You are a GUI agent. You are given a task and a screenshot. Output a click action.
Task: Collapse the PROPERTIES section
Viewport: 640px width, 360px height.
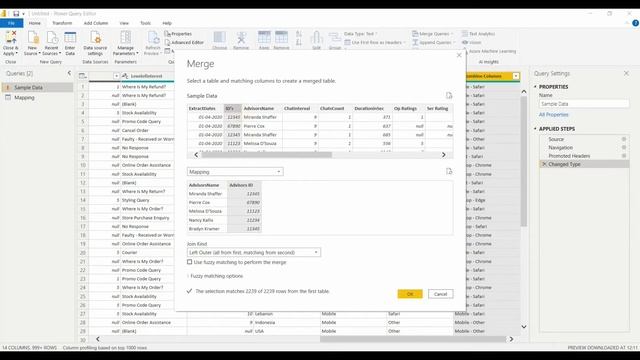[536, 87]
